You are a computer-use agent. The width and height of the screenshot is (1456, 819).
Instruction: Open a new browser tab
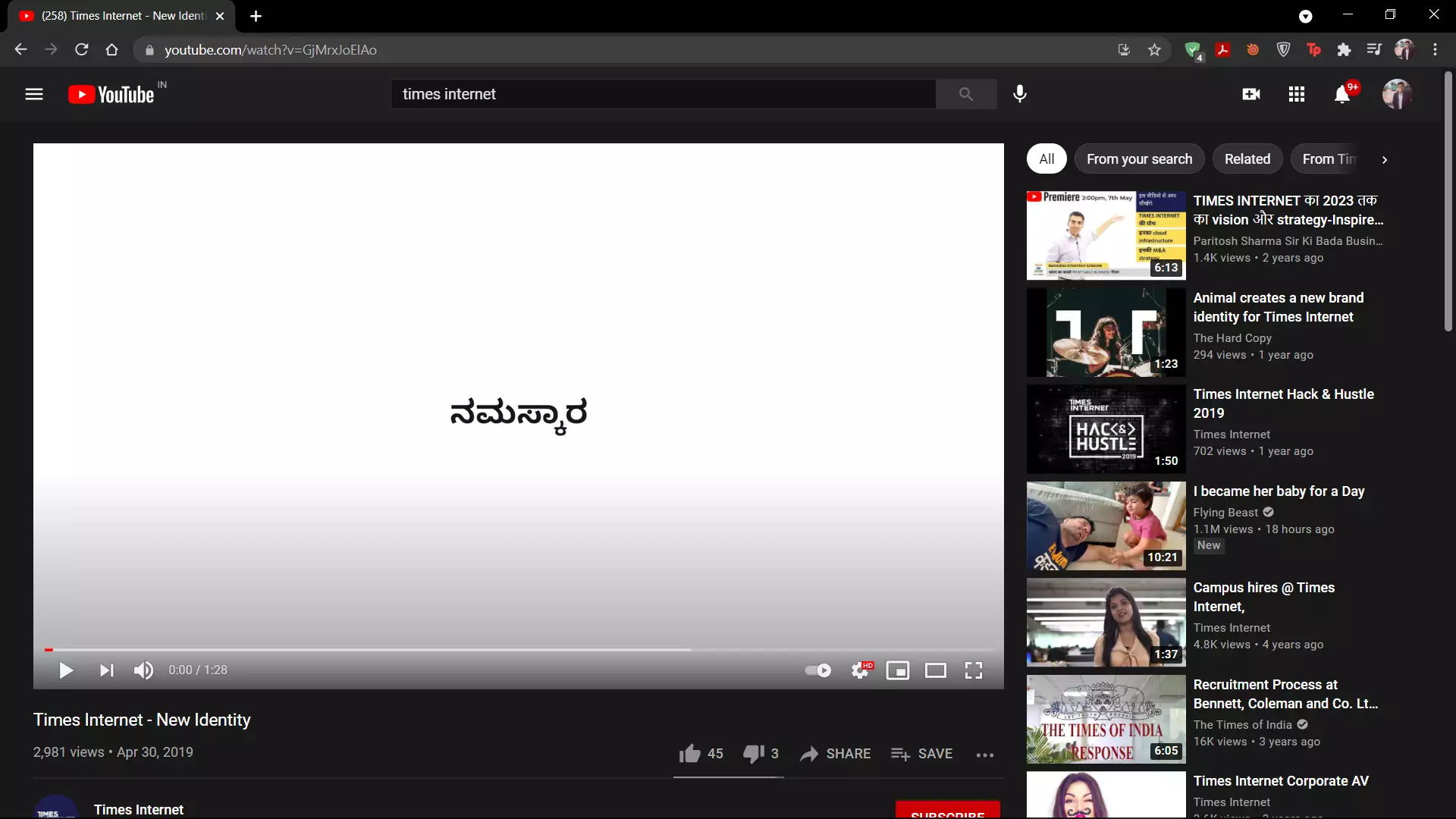click(256, 16)
